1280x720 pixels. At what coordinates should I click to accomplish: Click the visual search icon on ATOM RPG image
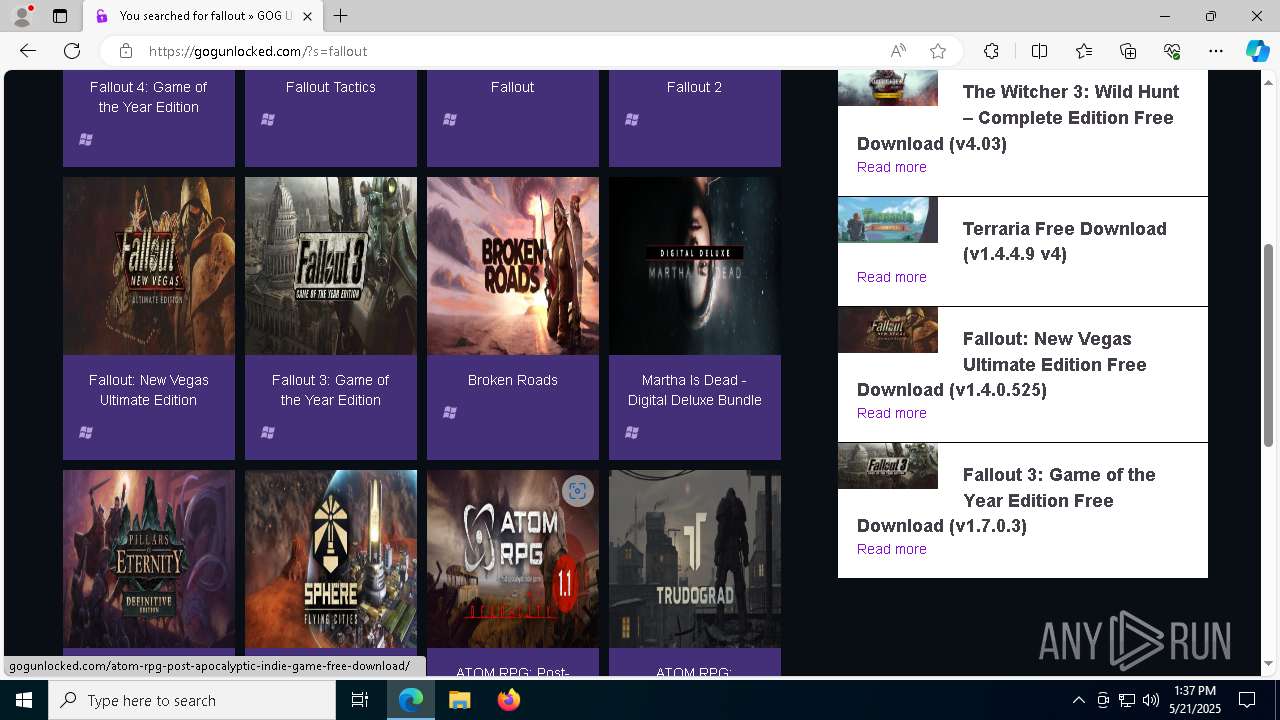(x=577, y=491)
